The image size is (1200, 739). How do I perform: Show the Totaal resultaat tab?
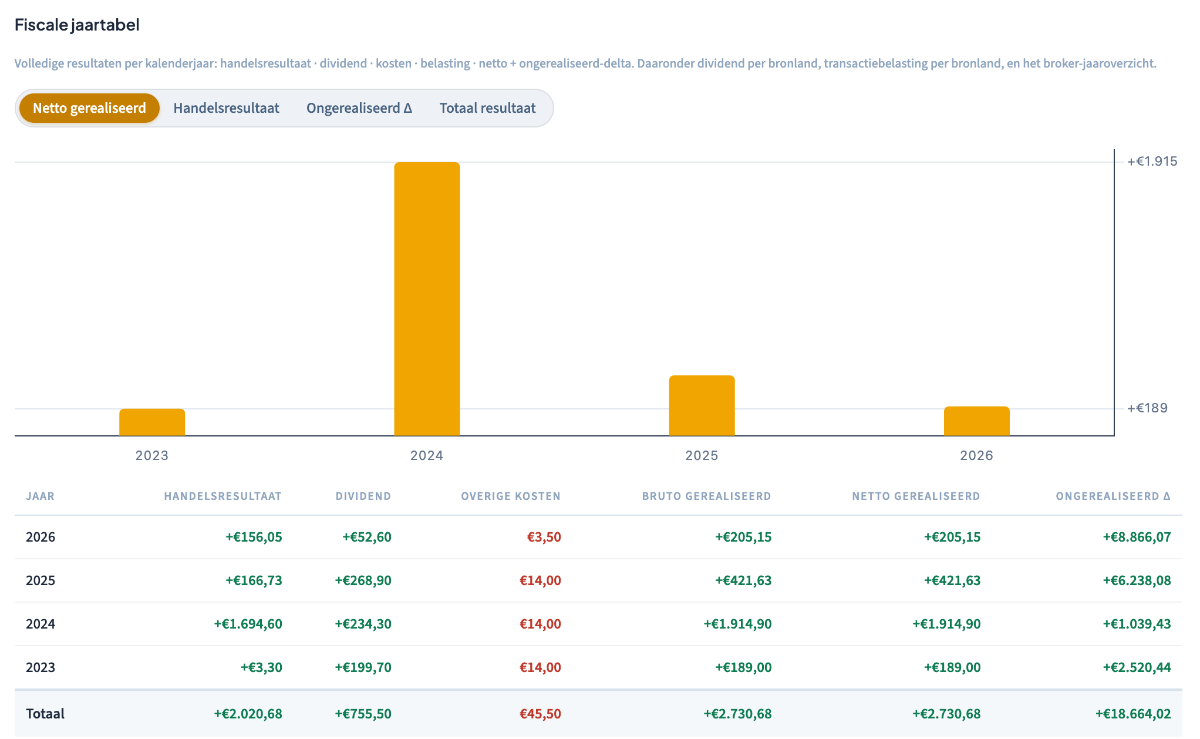pyautogui.click(x=488, y=108)
